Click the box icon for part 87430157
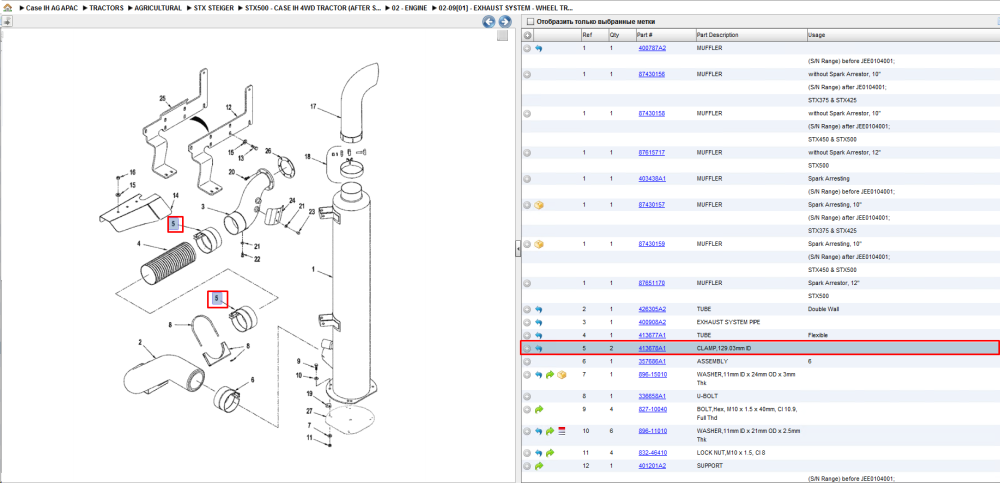The width and height of the screenshot is (1000, 483). point(539,205)
